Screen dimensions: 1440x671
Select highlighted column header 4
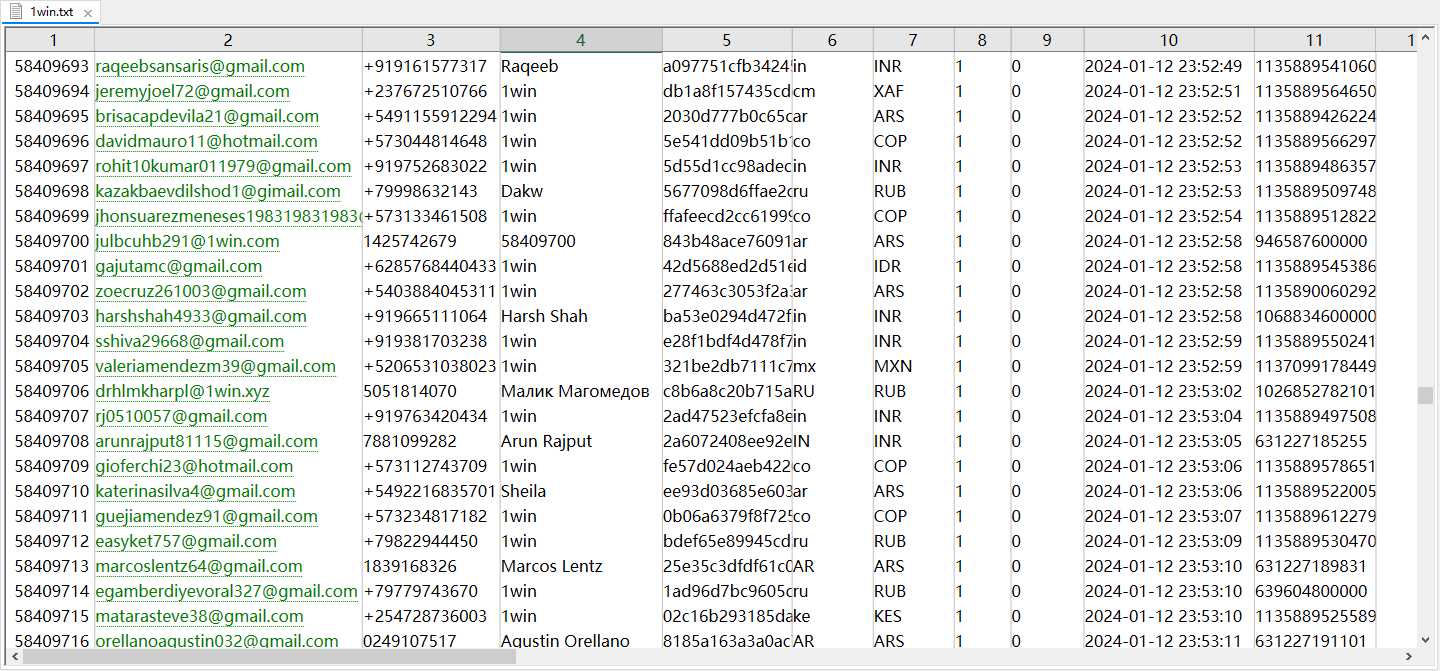click(581, 40)
